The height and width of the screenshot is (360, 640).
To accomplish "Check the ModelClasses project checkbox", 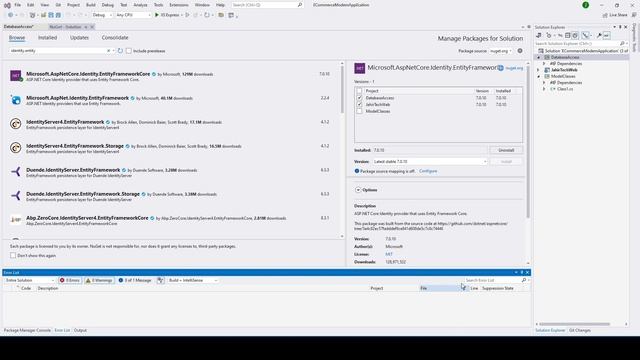I will [x=359, y=111].
